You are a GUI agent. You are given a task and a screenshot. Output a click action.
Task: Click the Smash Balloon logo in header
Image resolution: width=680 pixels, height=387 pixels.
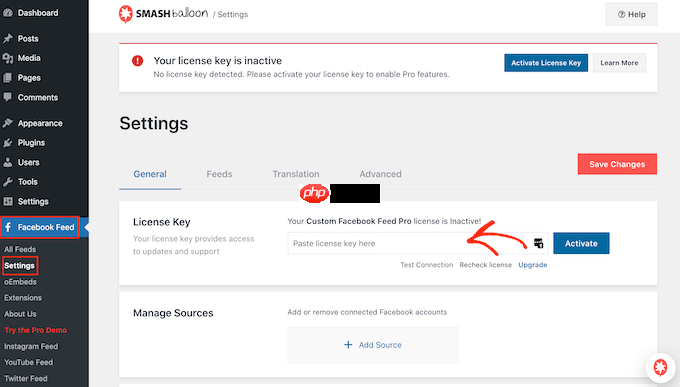[163, 14]
